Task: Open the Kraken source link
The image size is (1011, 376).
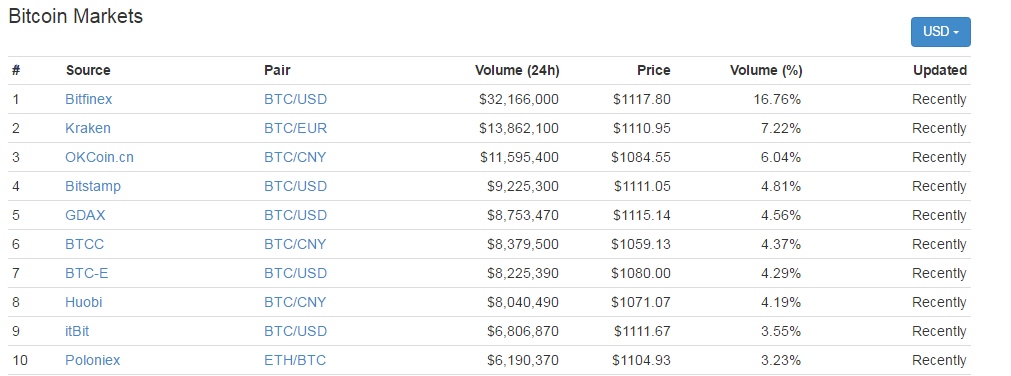Action: (88, 128)
